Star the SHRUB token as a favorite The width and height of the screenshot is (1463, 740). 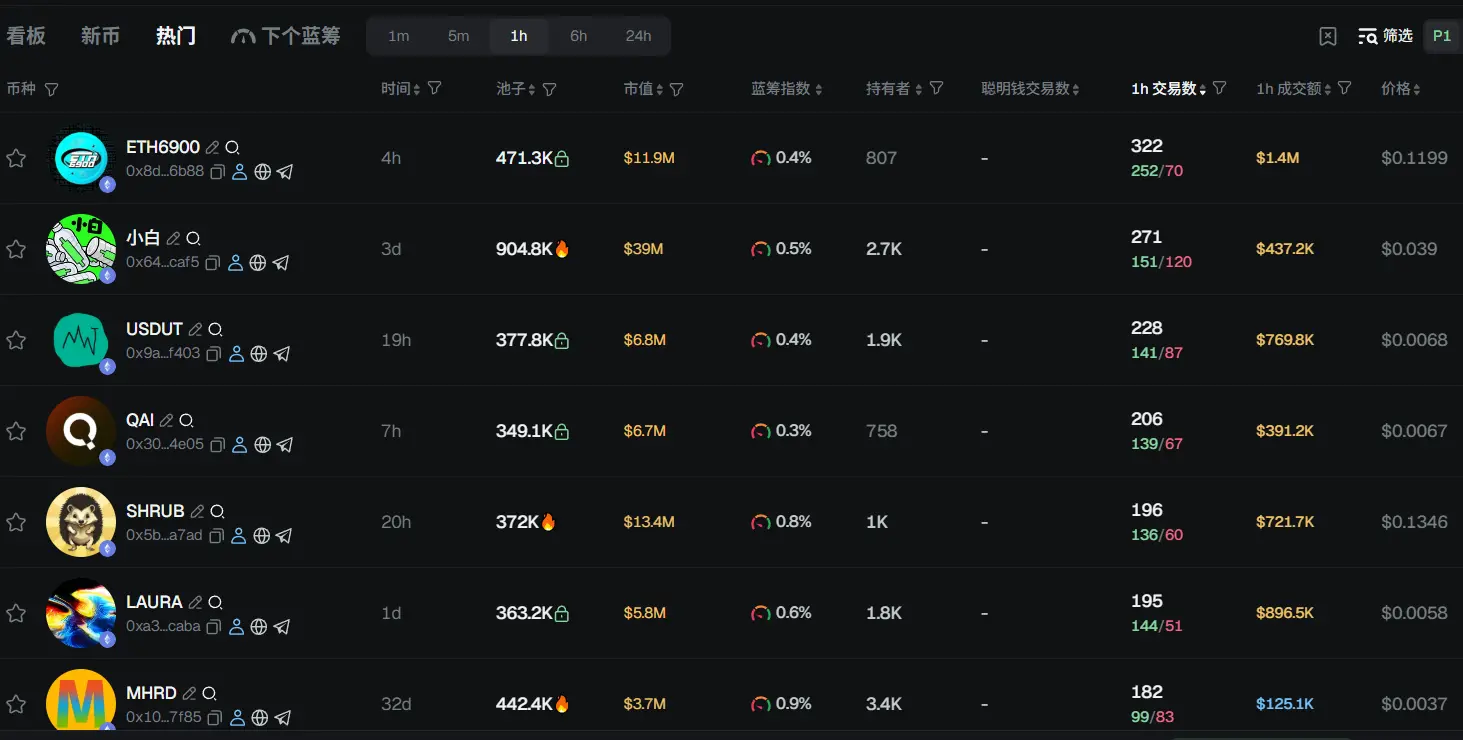pos(16,522)
